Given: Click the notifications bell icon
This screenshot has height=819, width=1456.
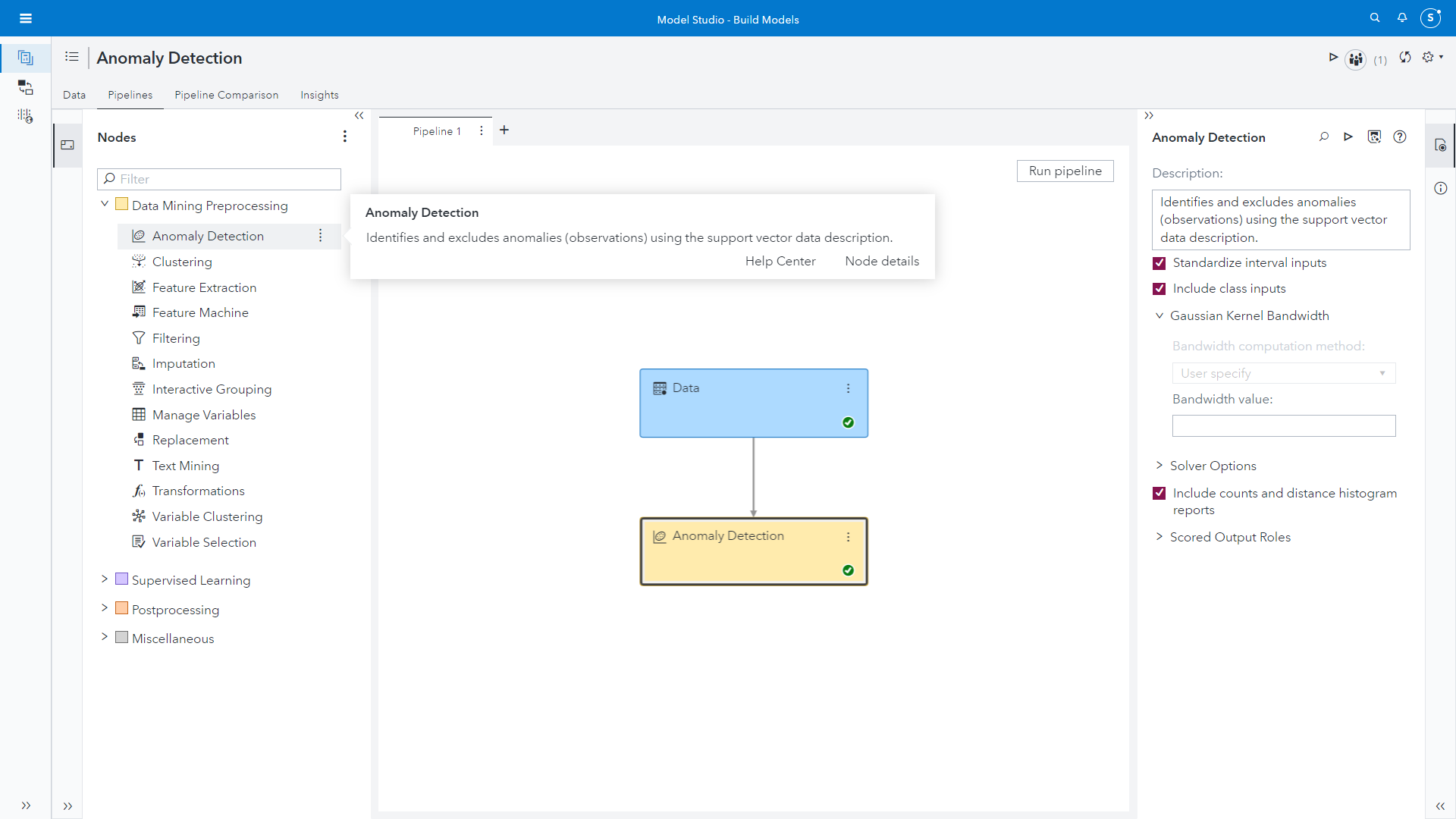Looking at the screenshot, I should click(x=1402, y=18).
